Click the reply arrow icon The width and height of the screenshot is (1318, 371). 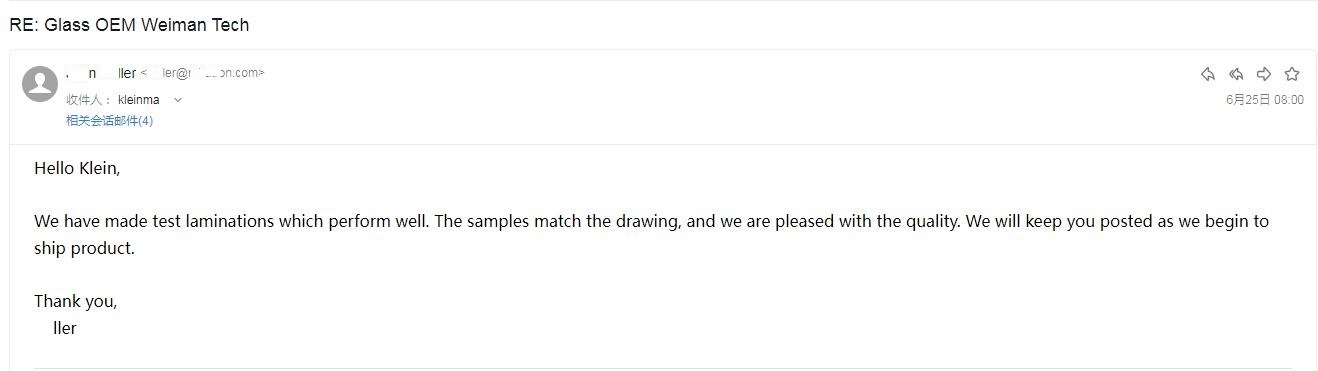pyautogui.click(x=1208, y=74)
